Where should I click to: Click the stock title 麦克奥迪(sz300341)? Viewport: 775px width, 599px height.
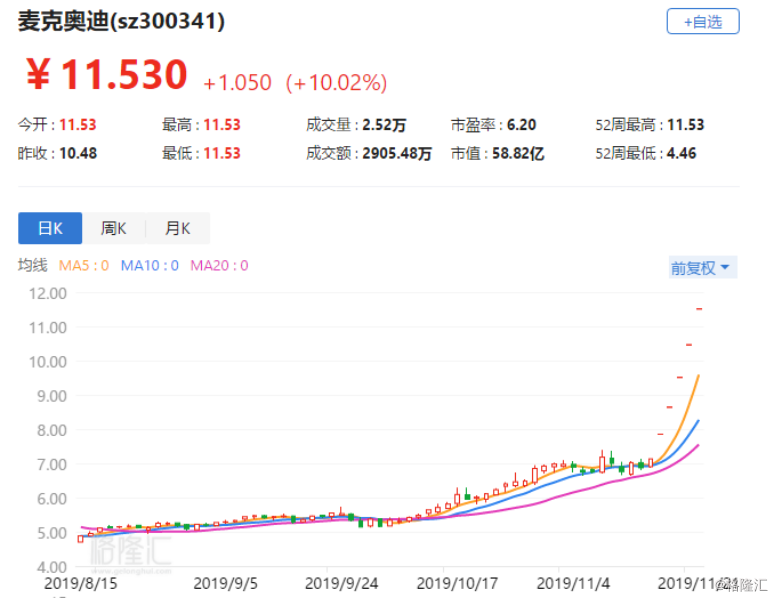[x=122, y=22]
